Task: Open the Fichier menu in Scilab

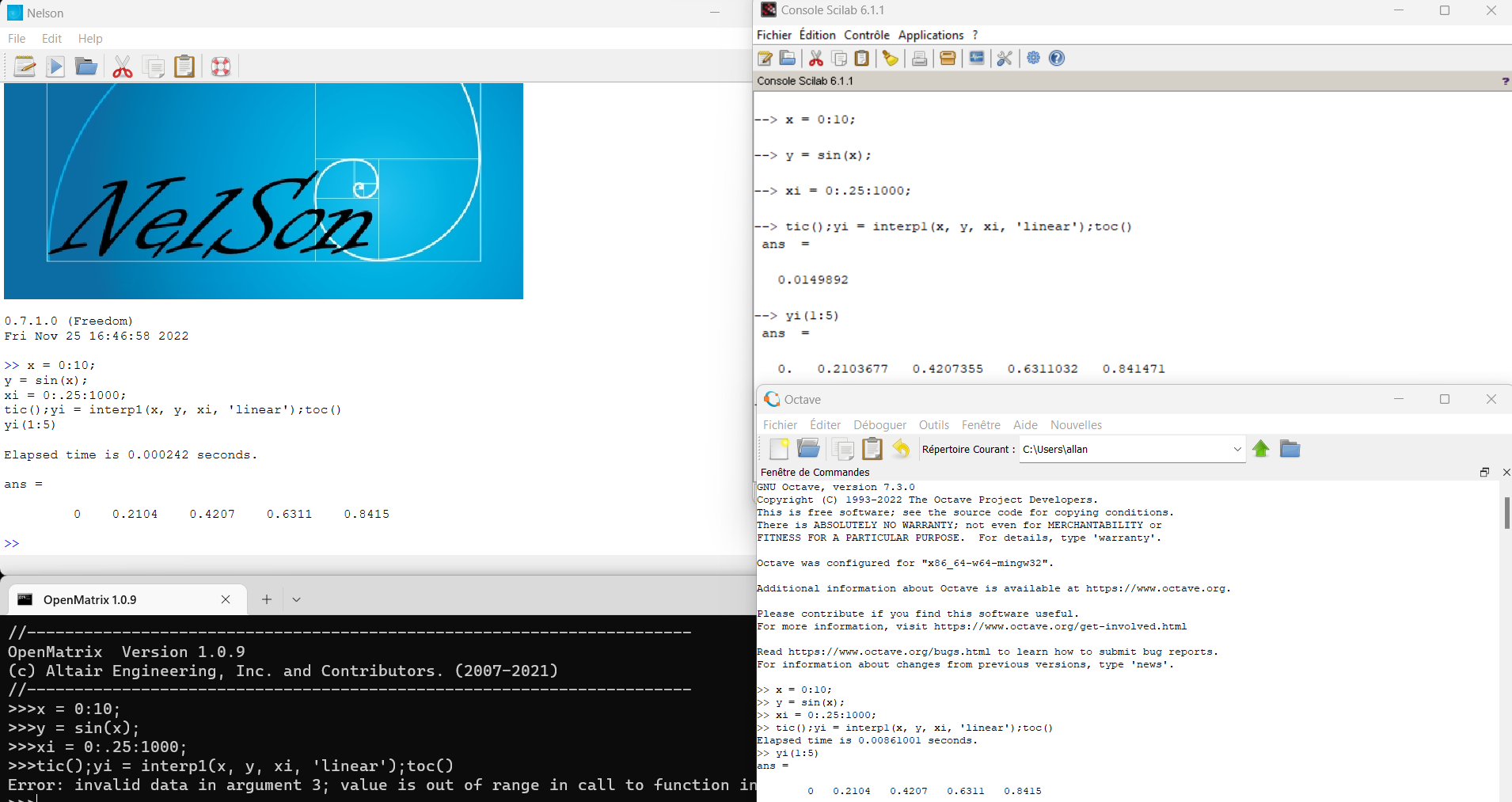Action: point(773,35)
